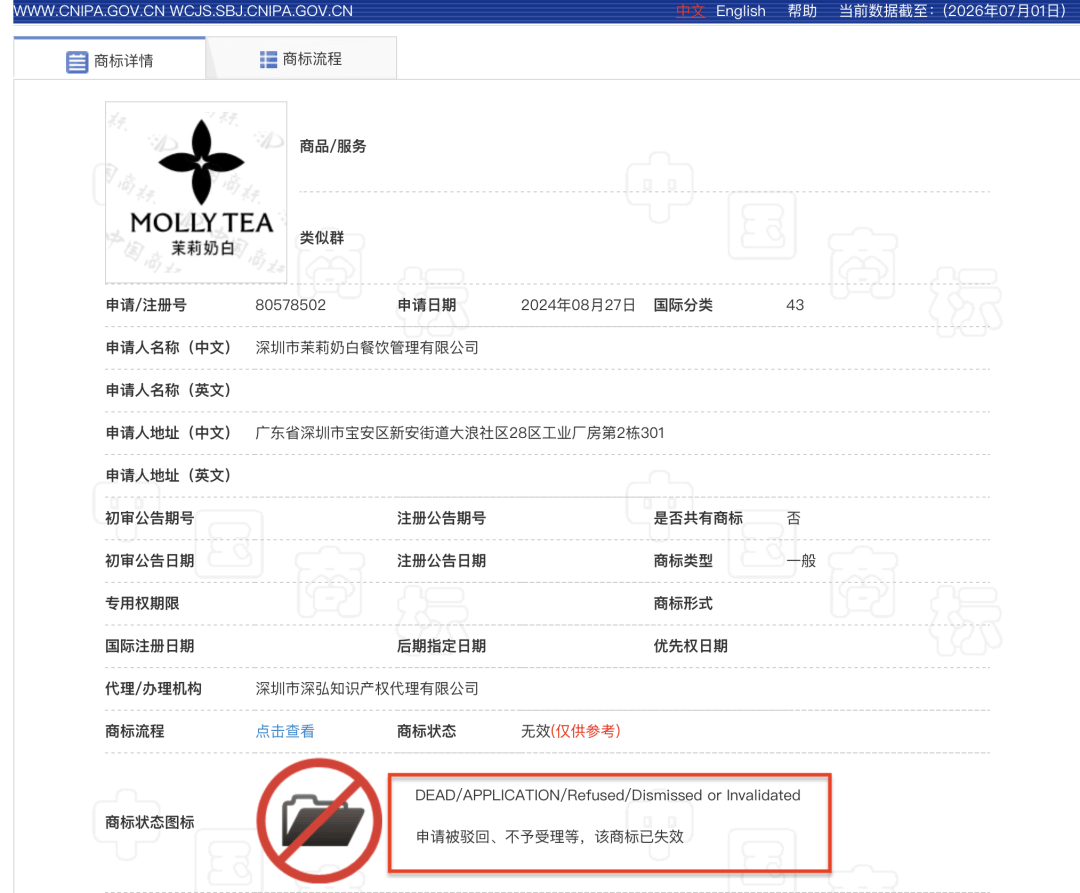This screenshot has width=1080, height=893.
Task: Click the 申请人名称（中文） label
Action: click(x=168, y=348)
